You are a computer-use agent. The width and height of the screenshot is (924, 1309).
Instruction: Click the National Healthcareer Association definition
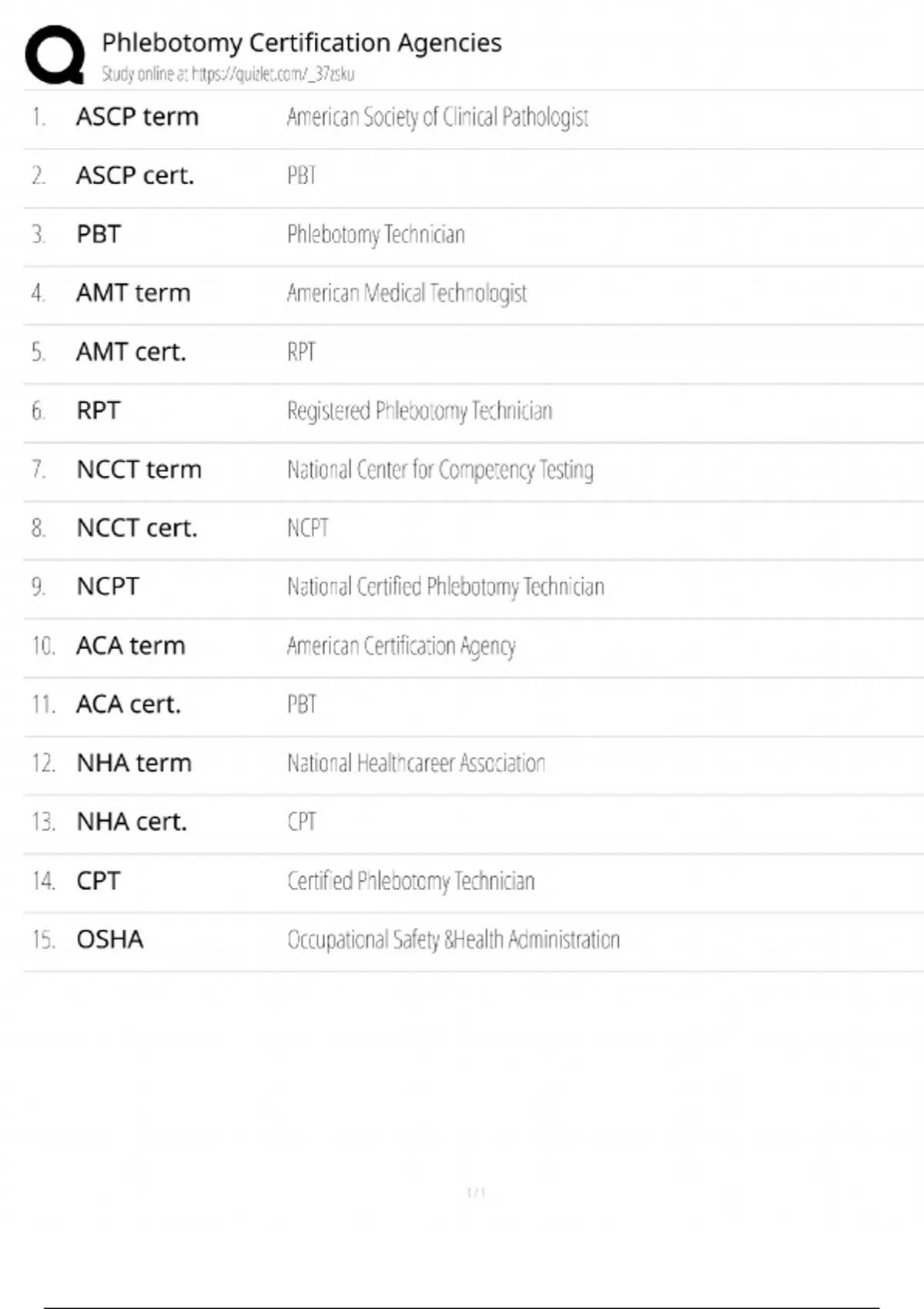tap(416, 763)
